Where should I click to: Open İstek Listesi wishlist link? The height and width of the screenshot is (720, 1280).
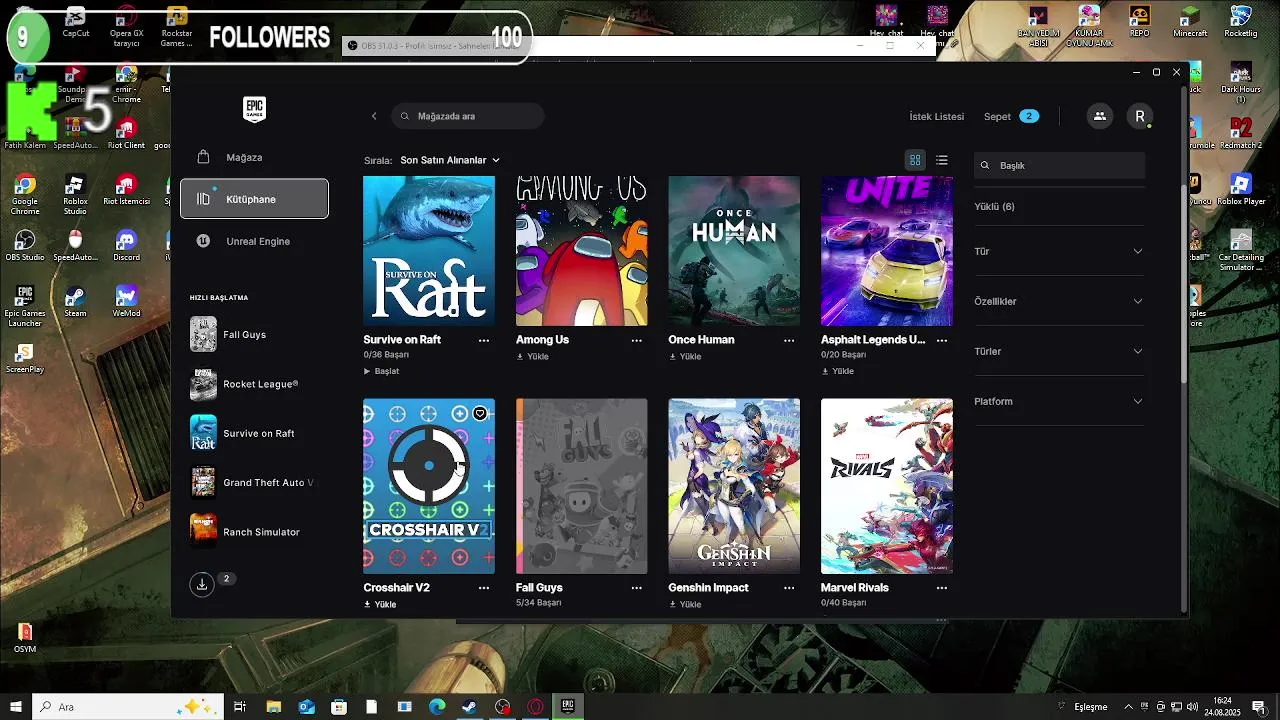pos(936,116)
